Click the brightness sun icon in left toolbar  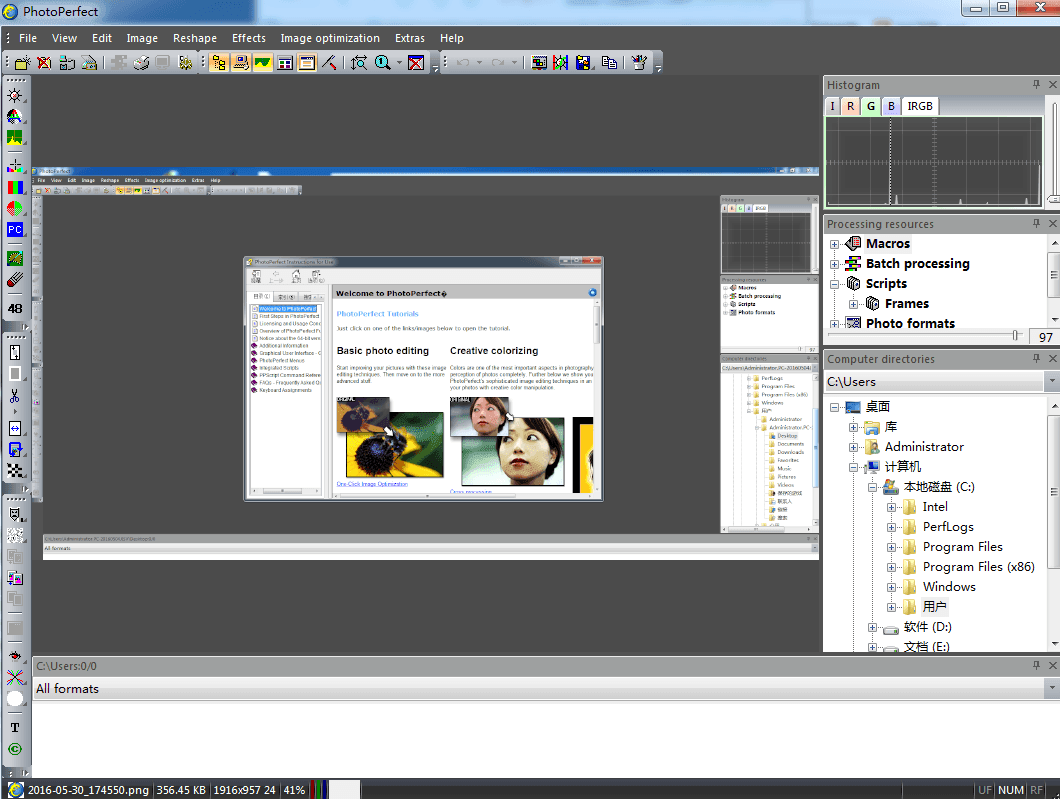pyautogui.click(x=15, y=95)
